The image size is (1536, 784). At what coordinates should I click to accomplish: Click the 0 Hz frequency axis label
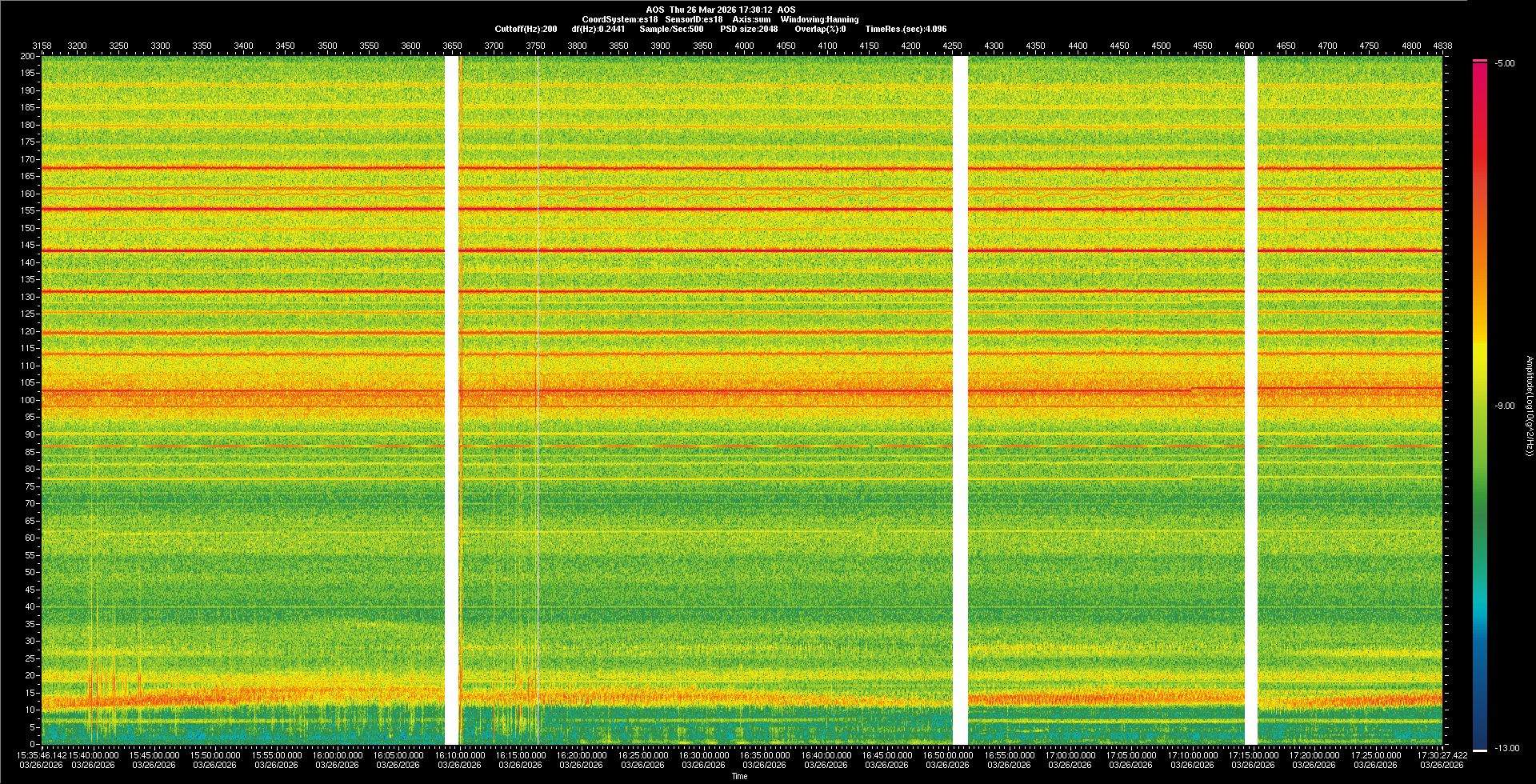point(32,744)
